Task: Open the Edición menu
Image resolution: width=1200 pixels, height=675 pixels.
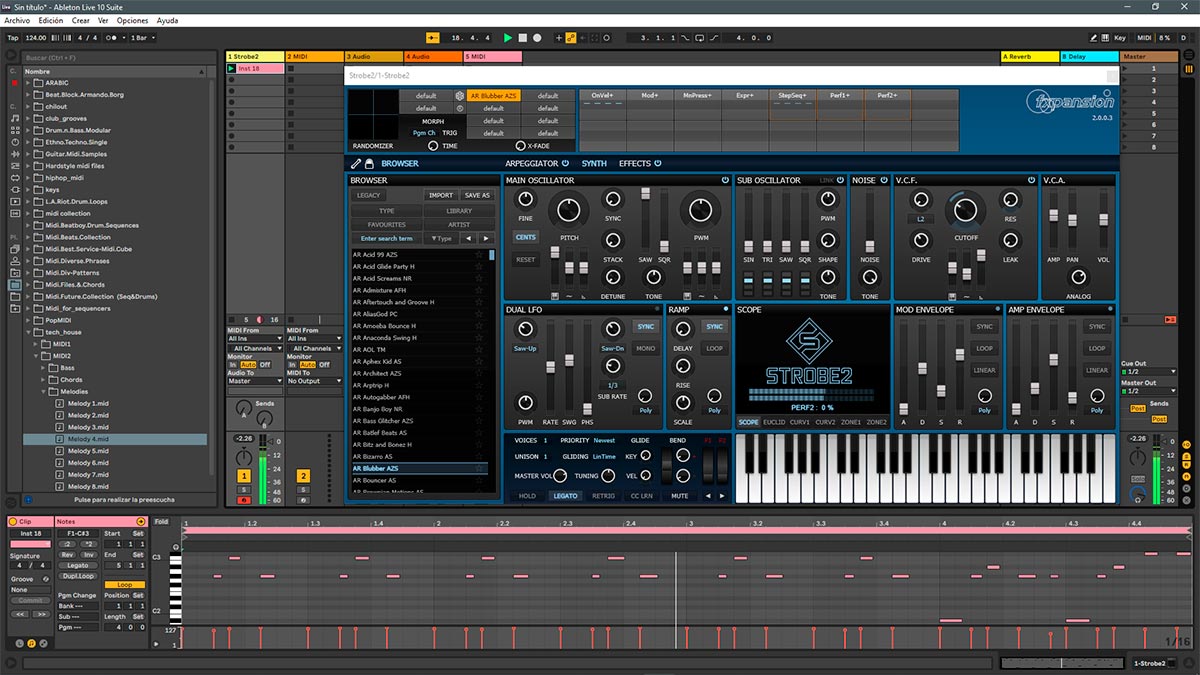Action: 50,20
